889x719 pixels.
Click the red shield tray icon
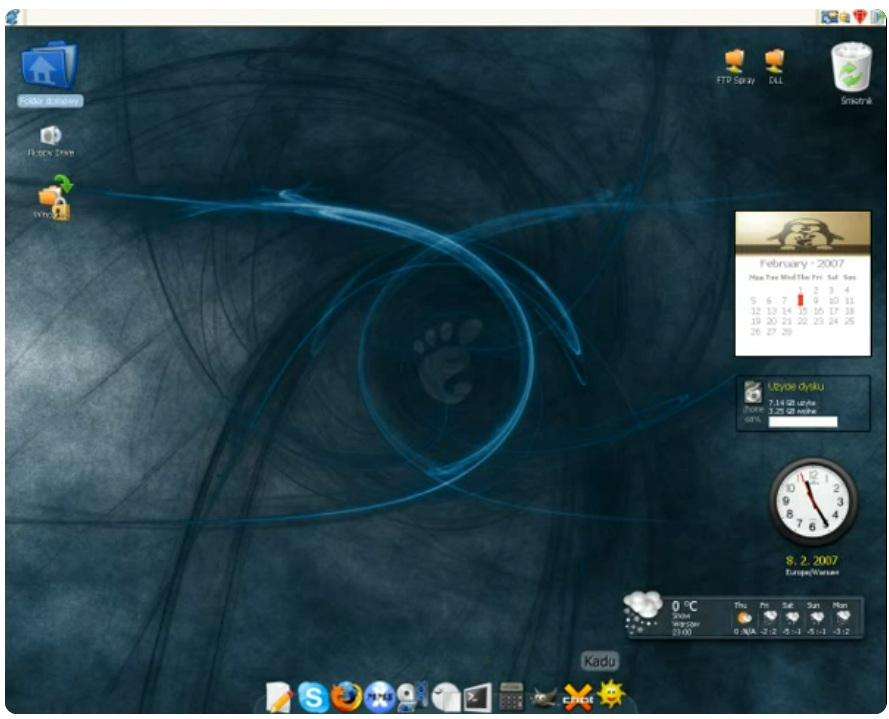pos(860,17)
